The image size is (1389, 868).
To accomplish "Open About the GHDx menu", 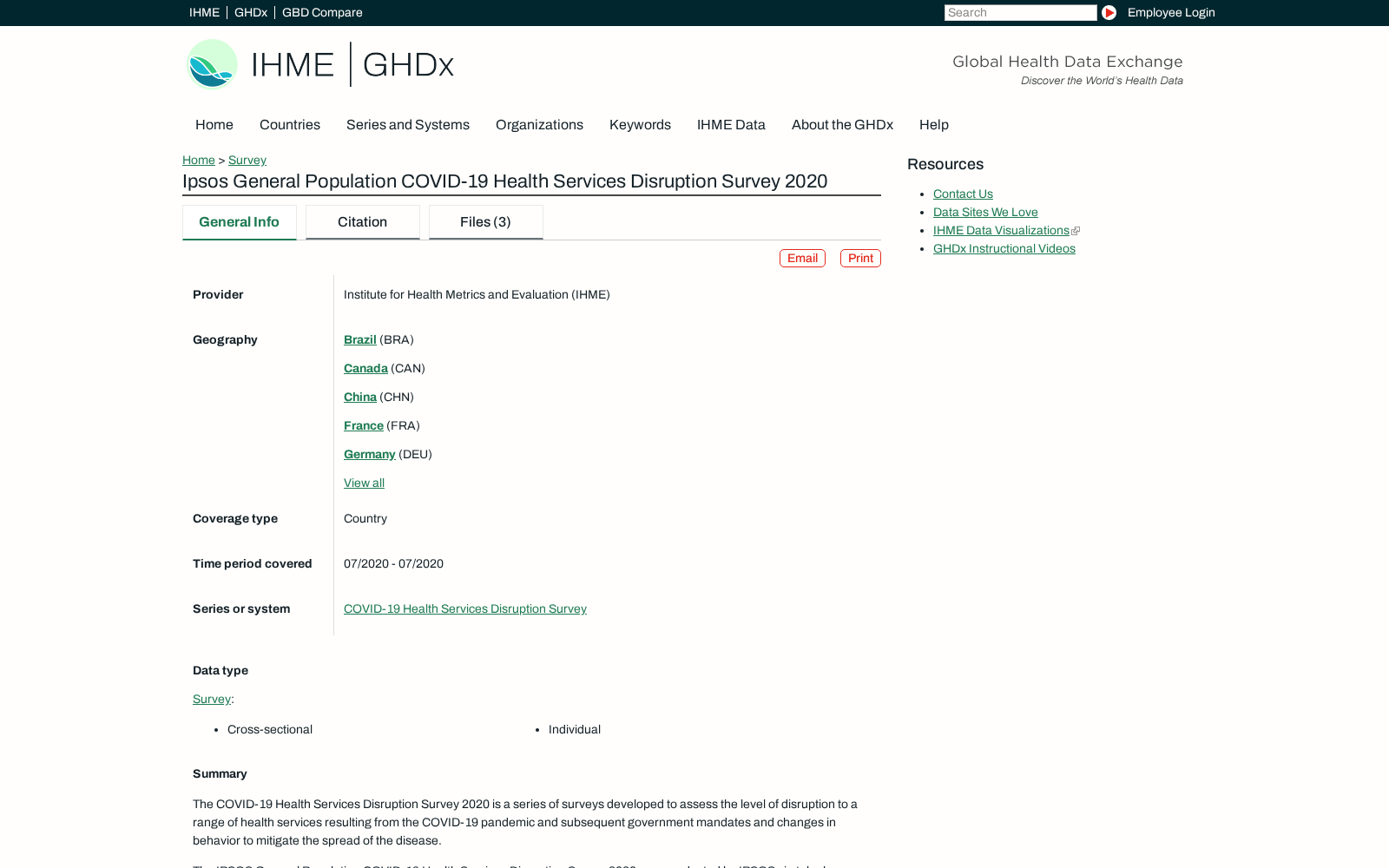I will [x=842, y=125].
